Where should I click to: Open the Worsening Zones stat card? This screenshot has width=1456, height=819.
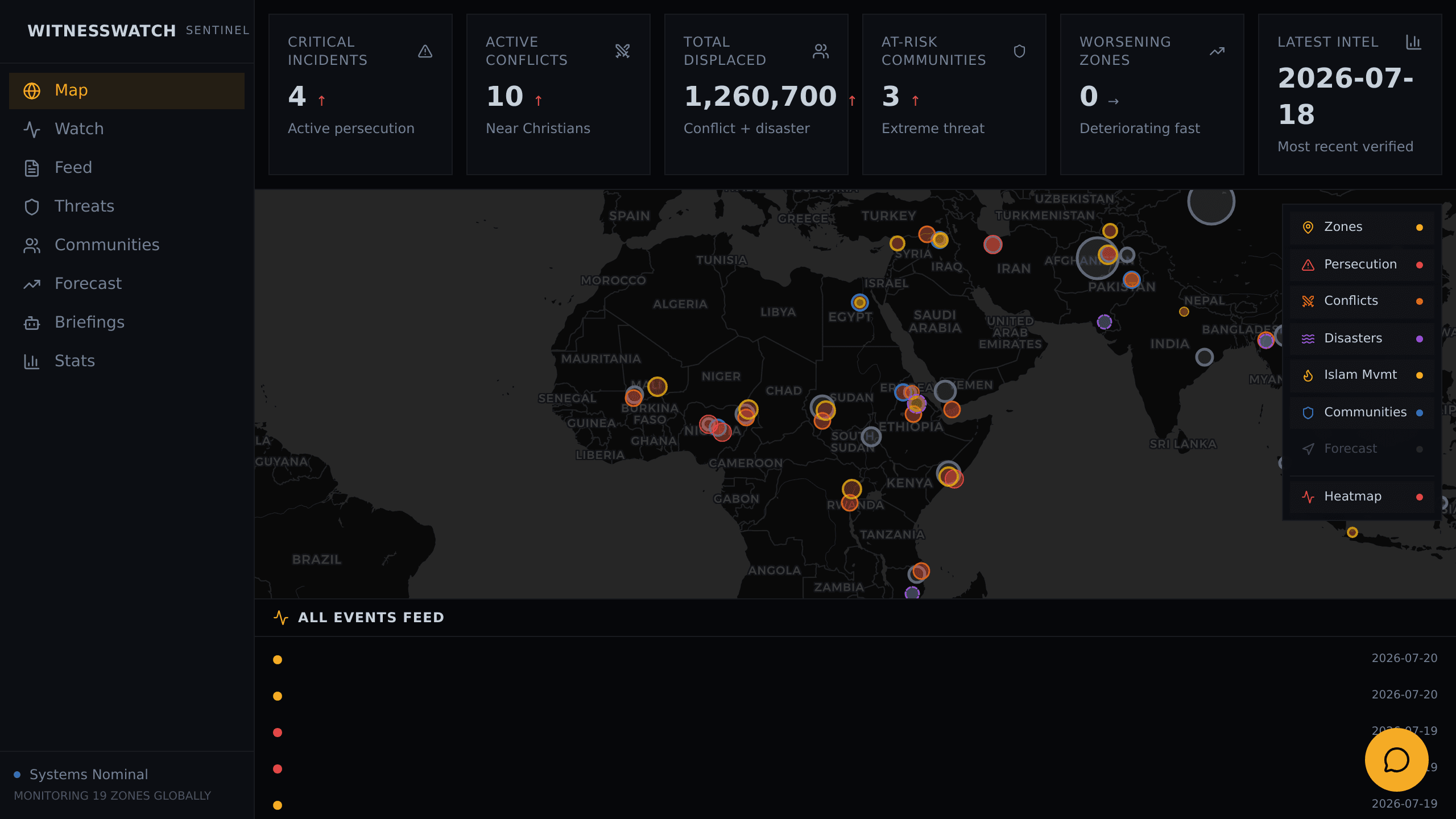click(x=1152, y=94)
